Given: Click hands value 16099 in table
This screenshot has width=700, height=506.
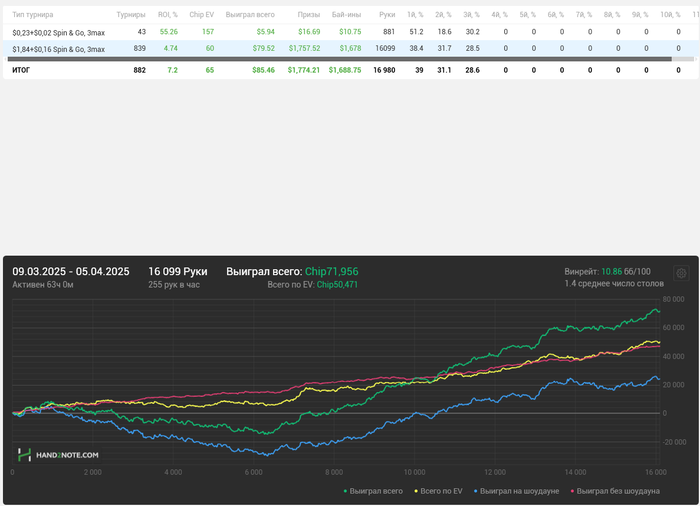Looking at the screenshot, I should click(385, 48).
